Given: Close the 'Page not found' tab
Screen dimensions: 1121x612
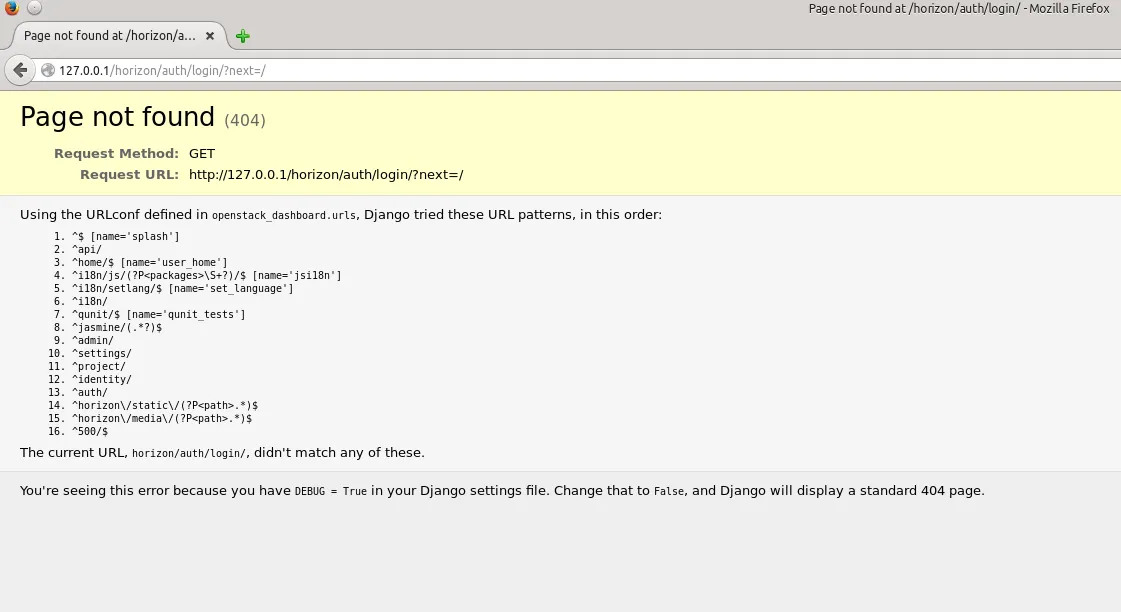Looking at the screenshot, I should [210, 36].
